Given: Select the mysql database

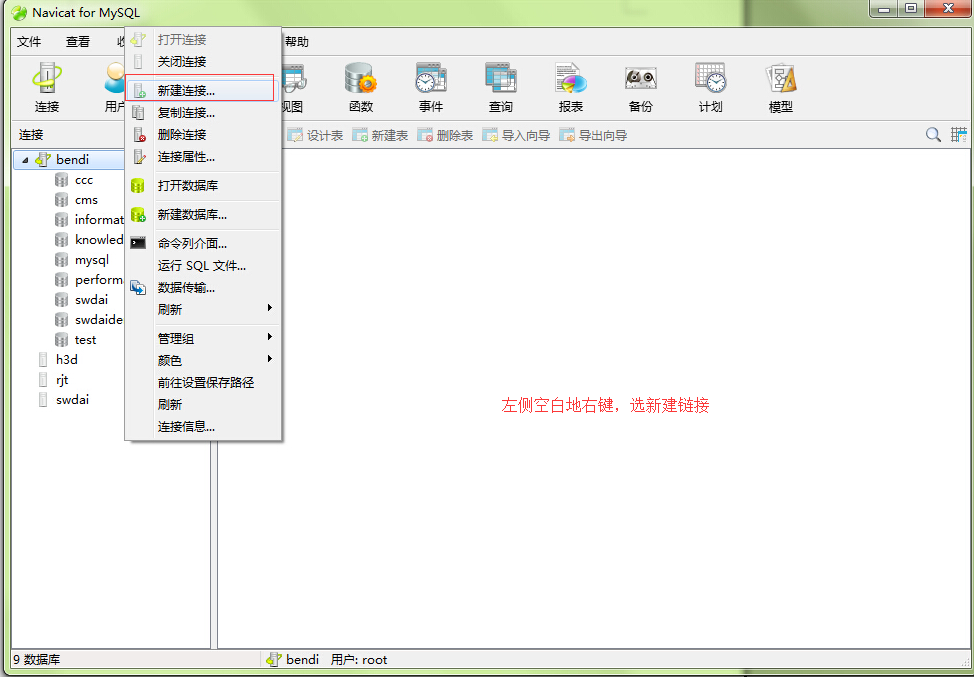Looking at the screenshot, I should [92, 260].
